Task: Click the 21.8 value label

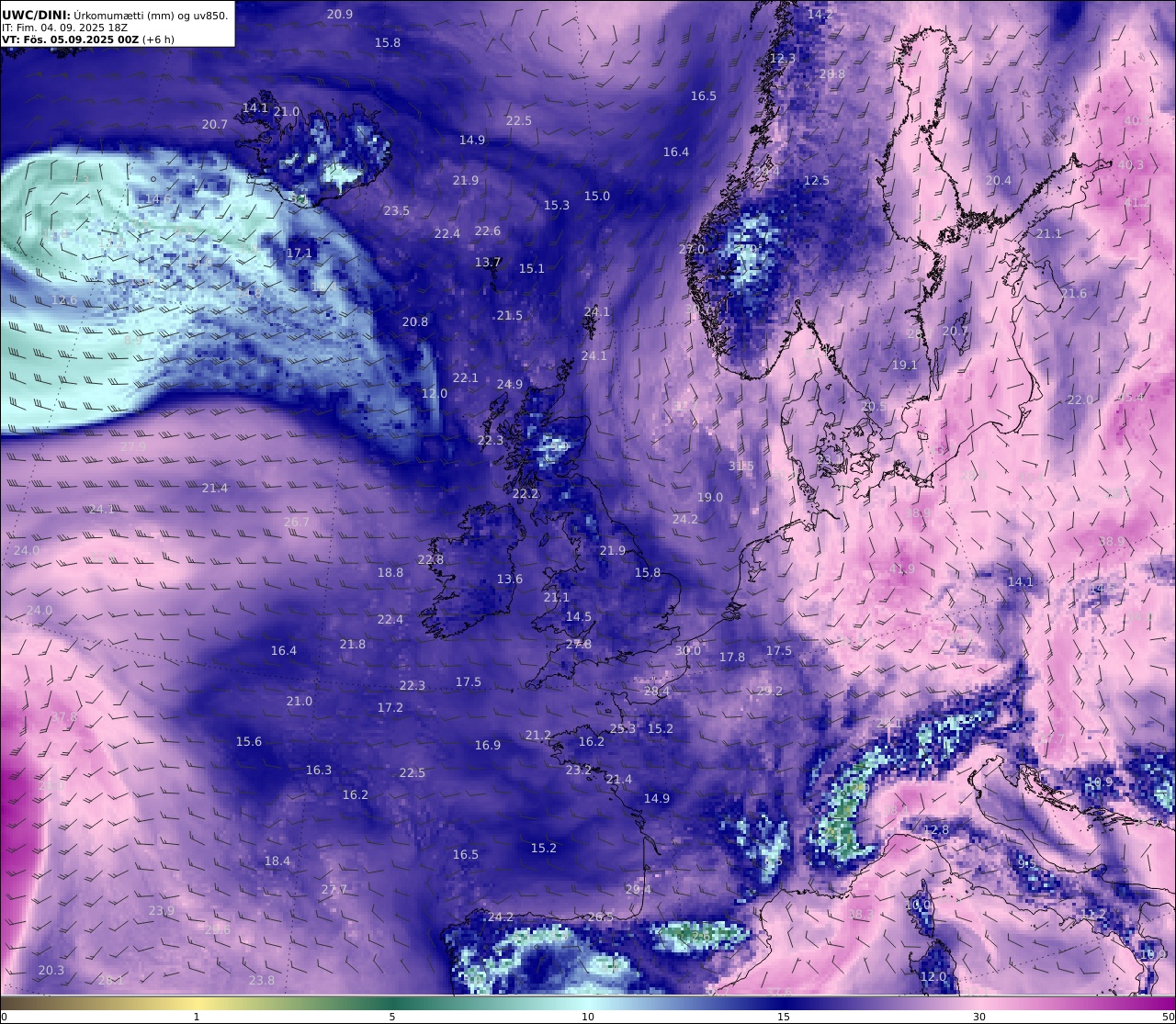Action: tap(353, 645)
